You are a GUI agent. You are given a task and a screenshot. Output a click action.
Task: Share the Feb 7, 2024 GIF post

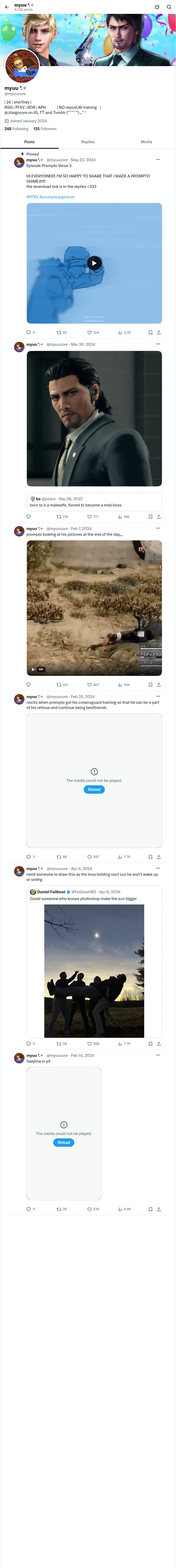tap(159, 685)
